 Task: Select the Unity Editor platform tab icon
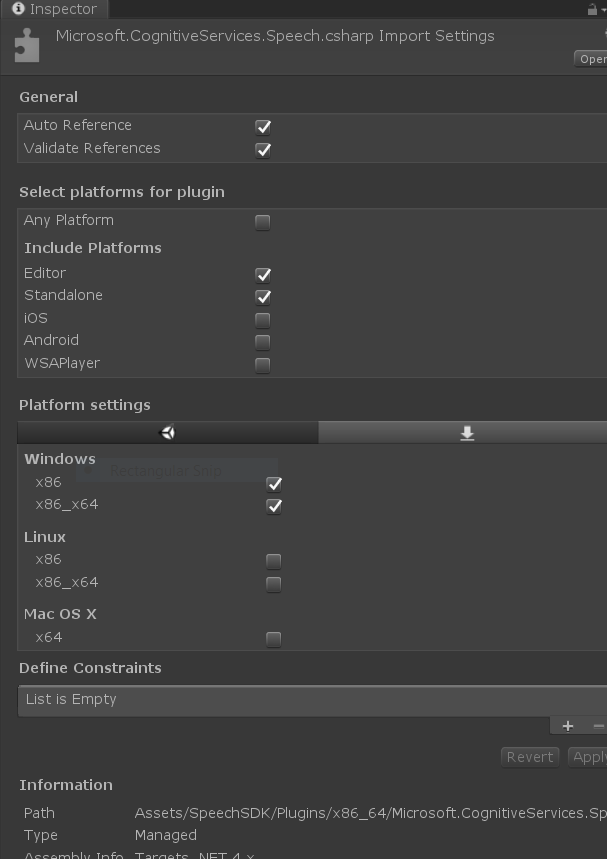click(167, 432)
